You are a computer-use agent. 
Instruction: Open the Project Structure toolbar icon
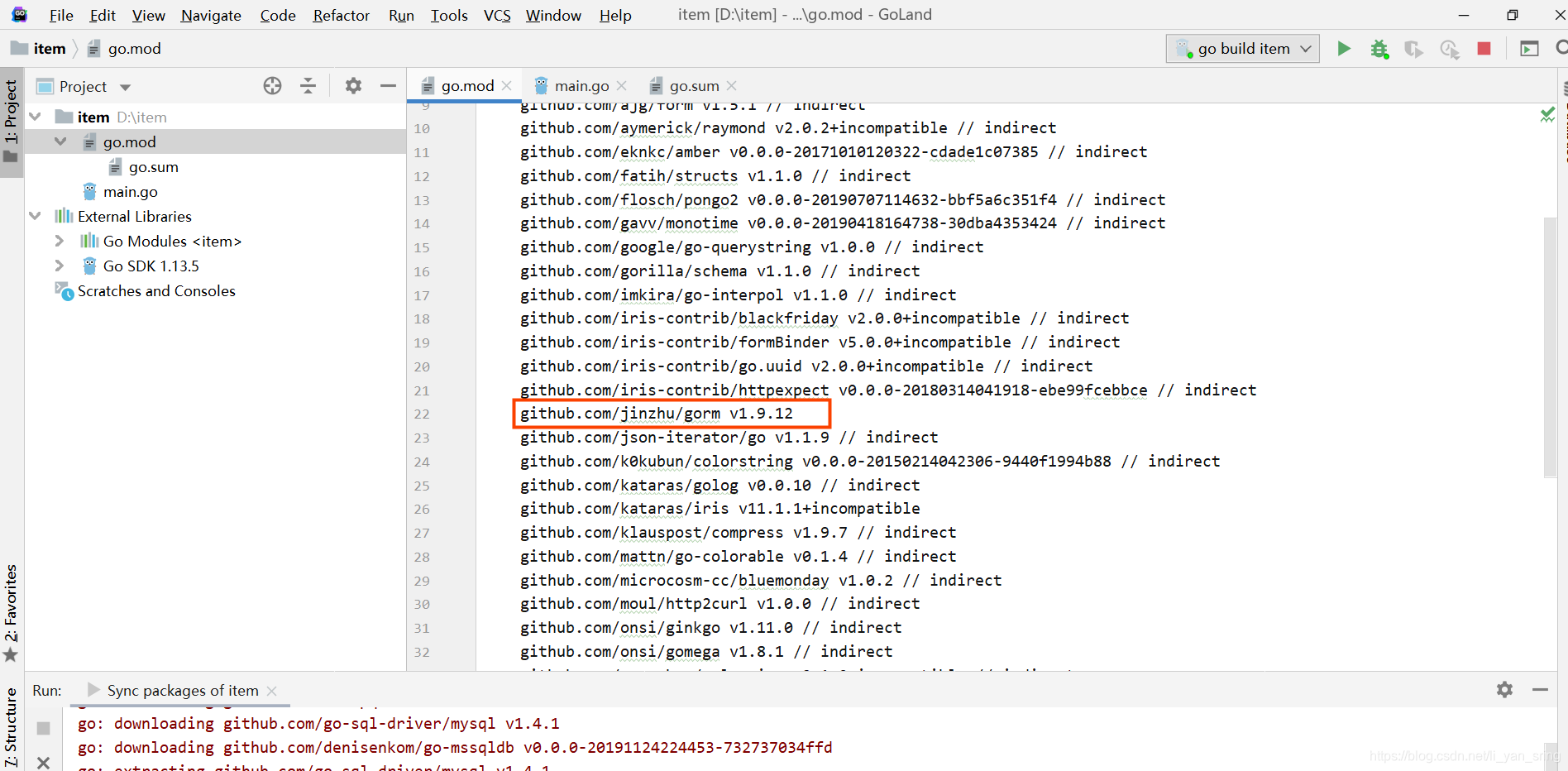[1530, 49]
